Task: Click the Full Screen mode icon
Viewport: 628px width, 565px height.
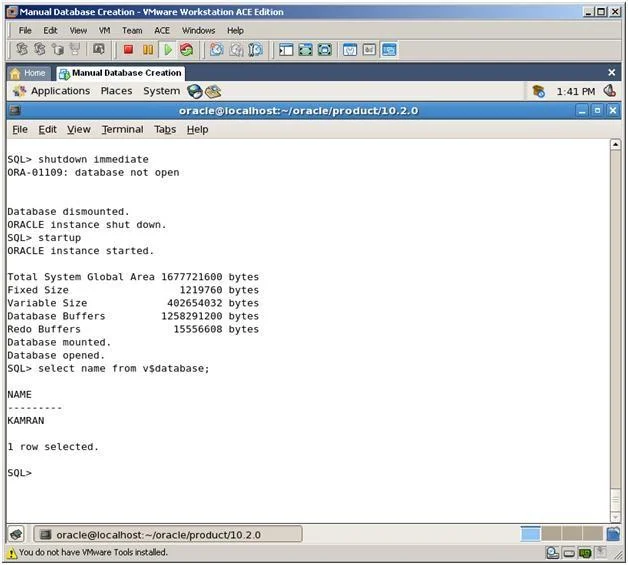Action: click(305, 50)
